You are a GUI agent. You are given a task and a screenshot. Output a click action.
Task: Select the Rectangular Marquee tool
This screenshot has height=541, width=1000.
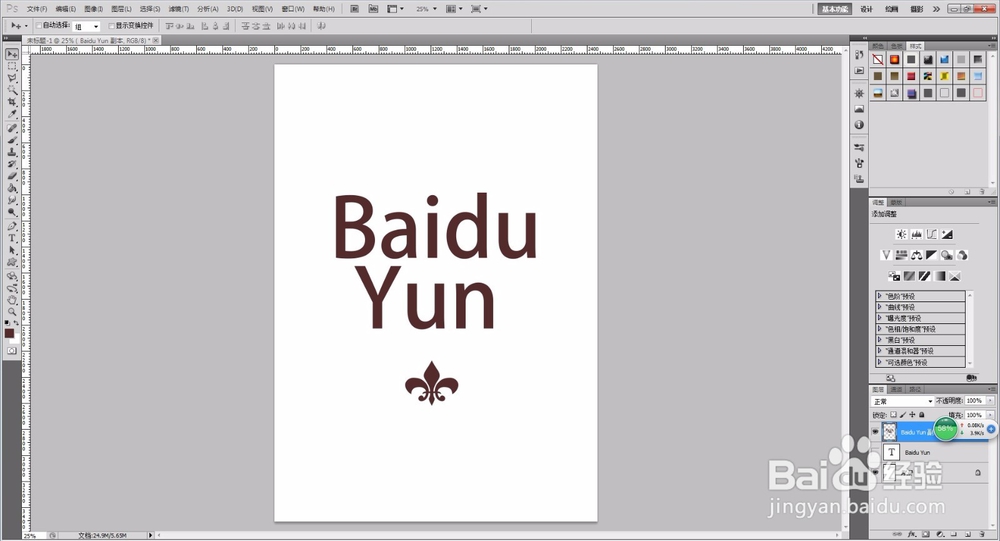[12, 66]
